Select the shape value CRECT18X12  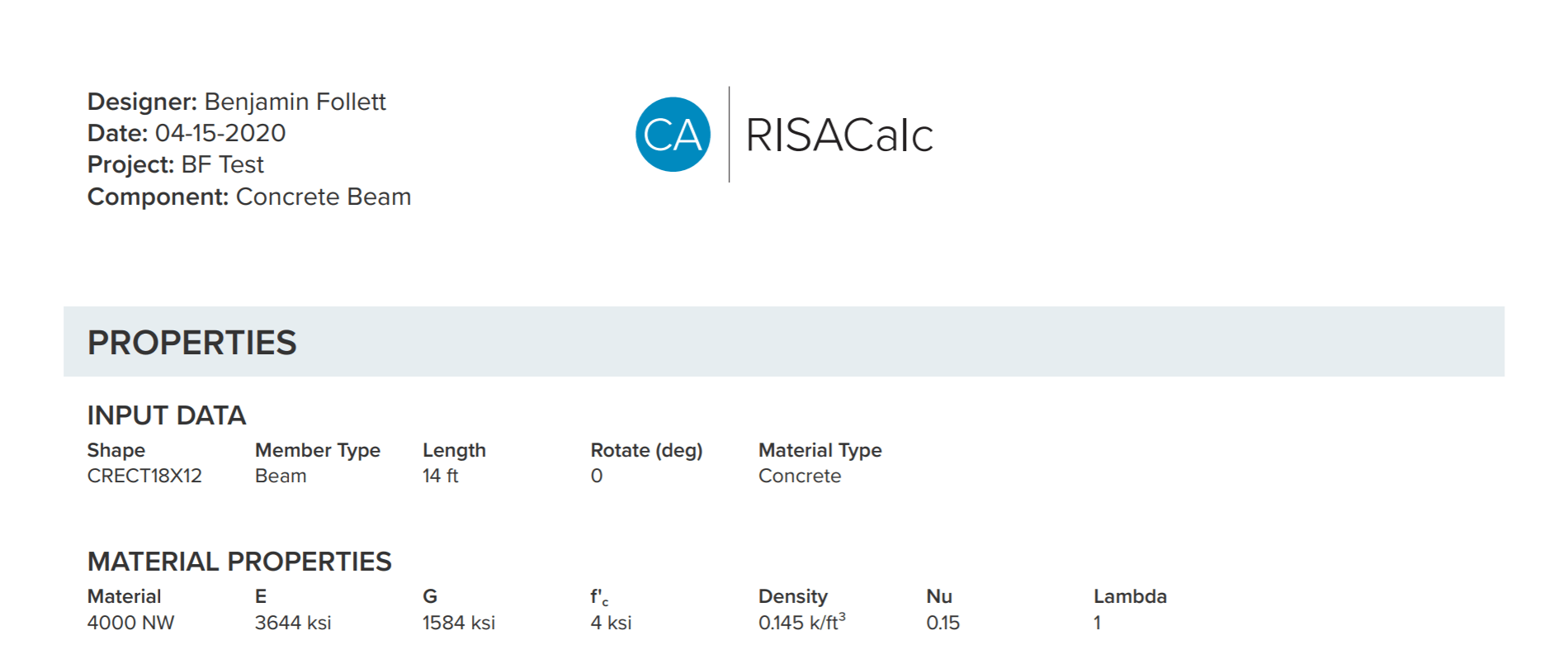tap(144, 476)
